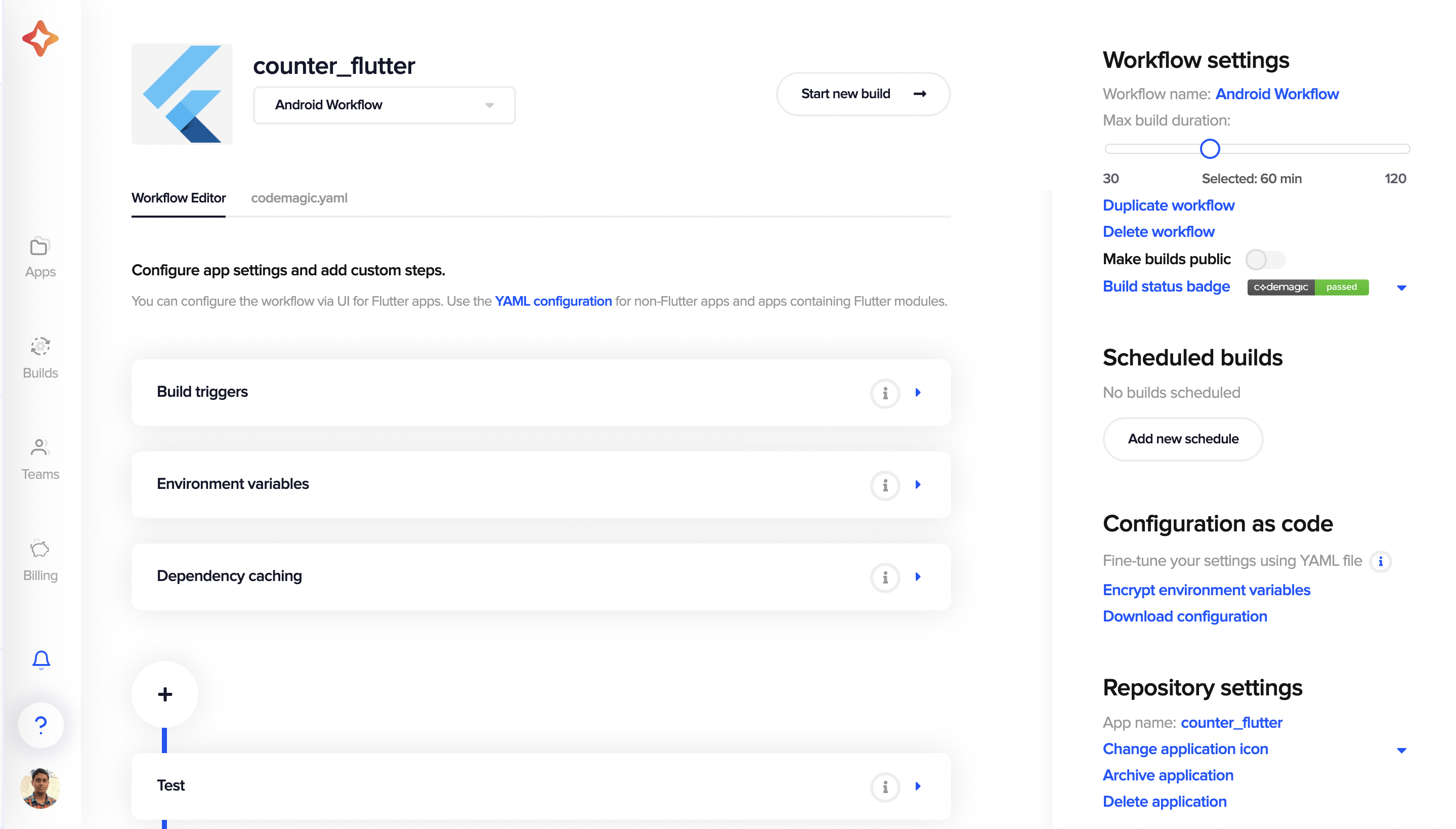Open the YAML configuration link
The height and width of the screenshot is (829, 1456).
pos(553,301)
